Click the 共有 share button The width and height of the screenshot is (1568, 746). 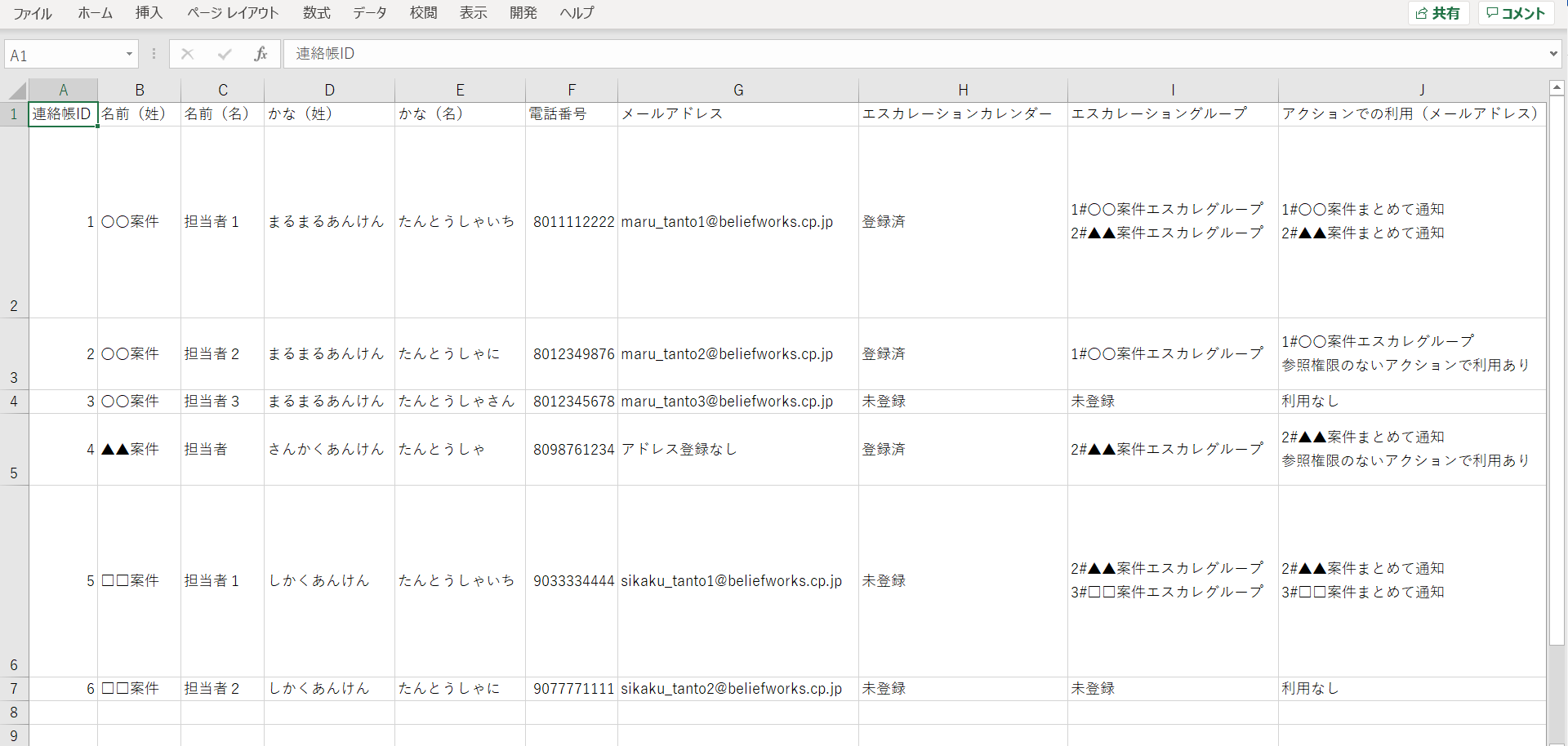1438,13
